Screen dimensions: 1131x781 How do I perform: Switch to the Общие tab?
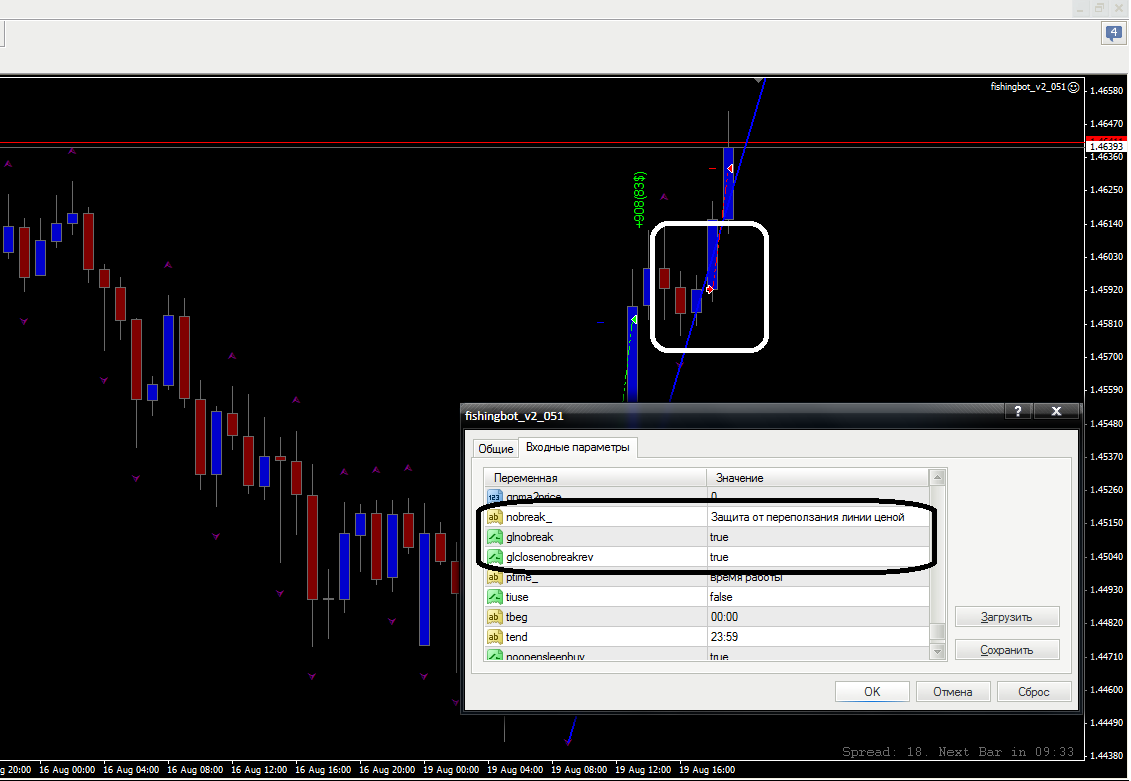(x=496, y=449)
